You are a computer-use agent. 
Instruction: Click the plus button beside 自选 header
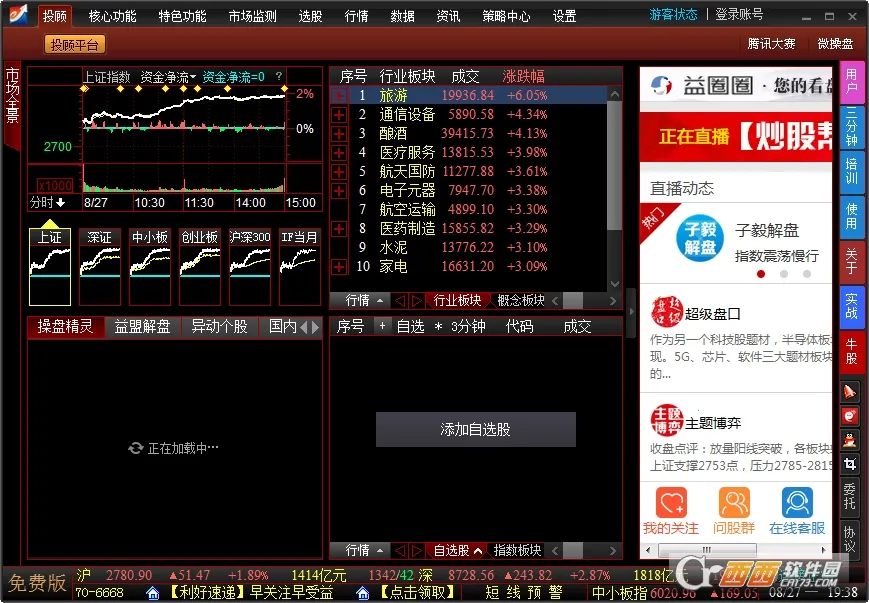click(x=381, y=327)
